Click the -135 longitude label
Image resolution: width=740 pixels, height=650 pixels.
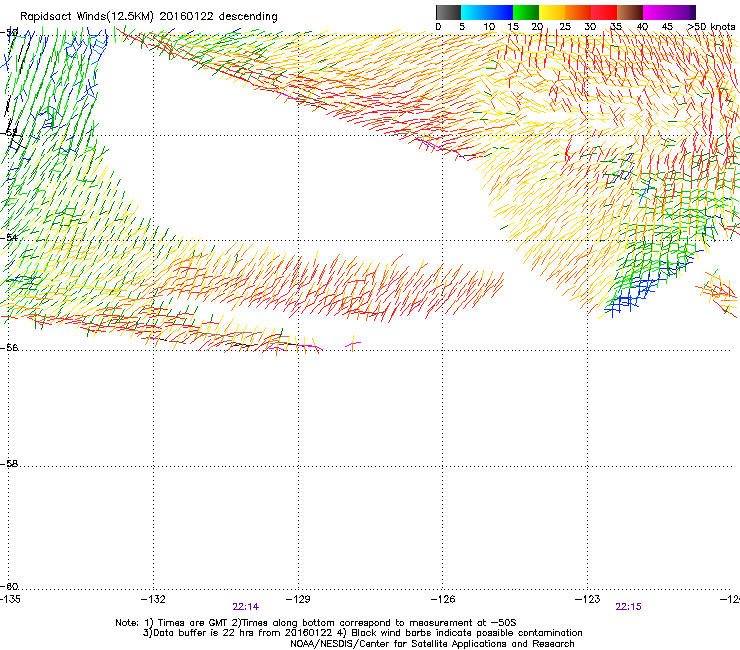(x=10, y=599)
